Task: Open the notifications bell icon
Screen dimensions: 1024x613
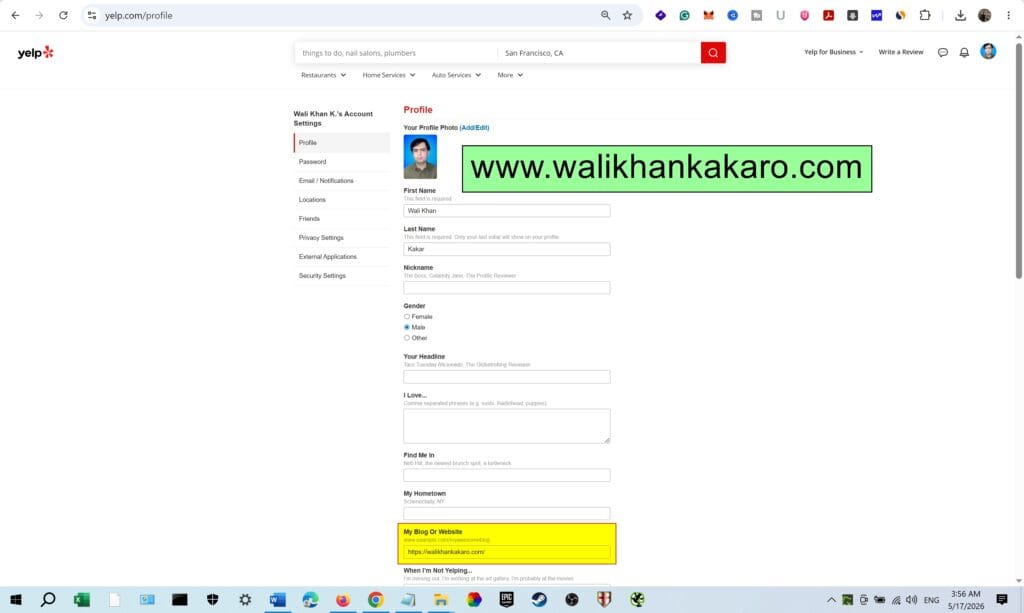Action: [x=964, y=52]
